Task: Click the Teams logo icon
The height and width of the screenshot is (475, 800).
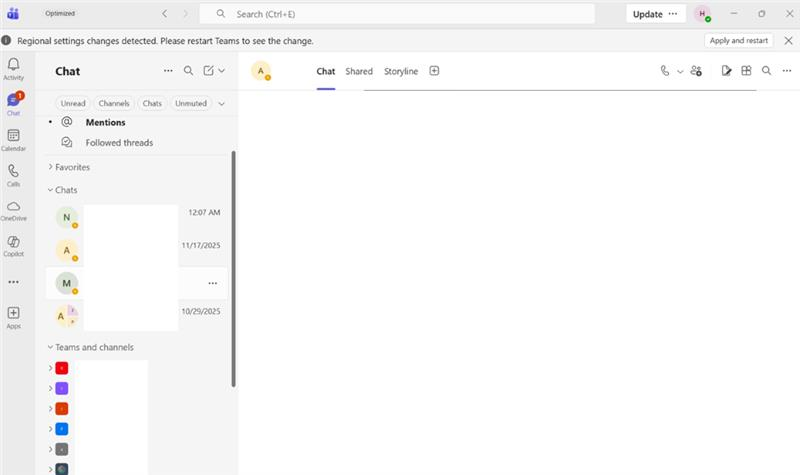Action: (13, 14)
